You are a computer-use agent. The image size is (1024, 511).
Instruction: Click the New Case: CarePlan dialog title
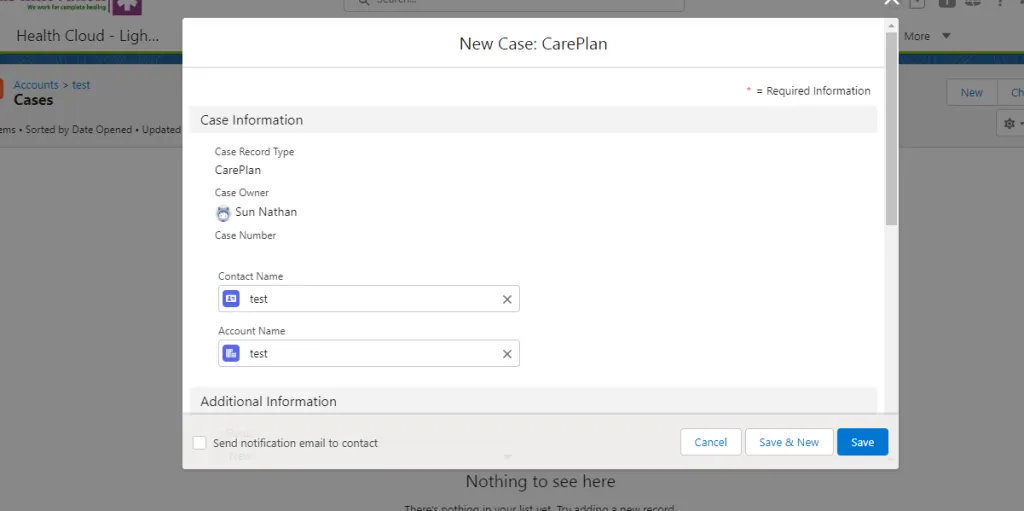[x=533, y=44]
